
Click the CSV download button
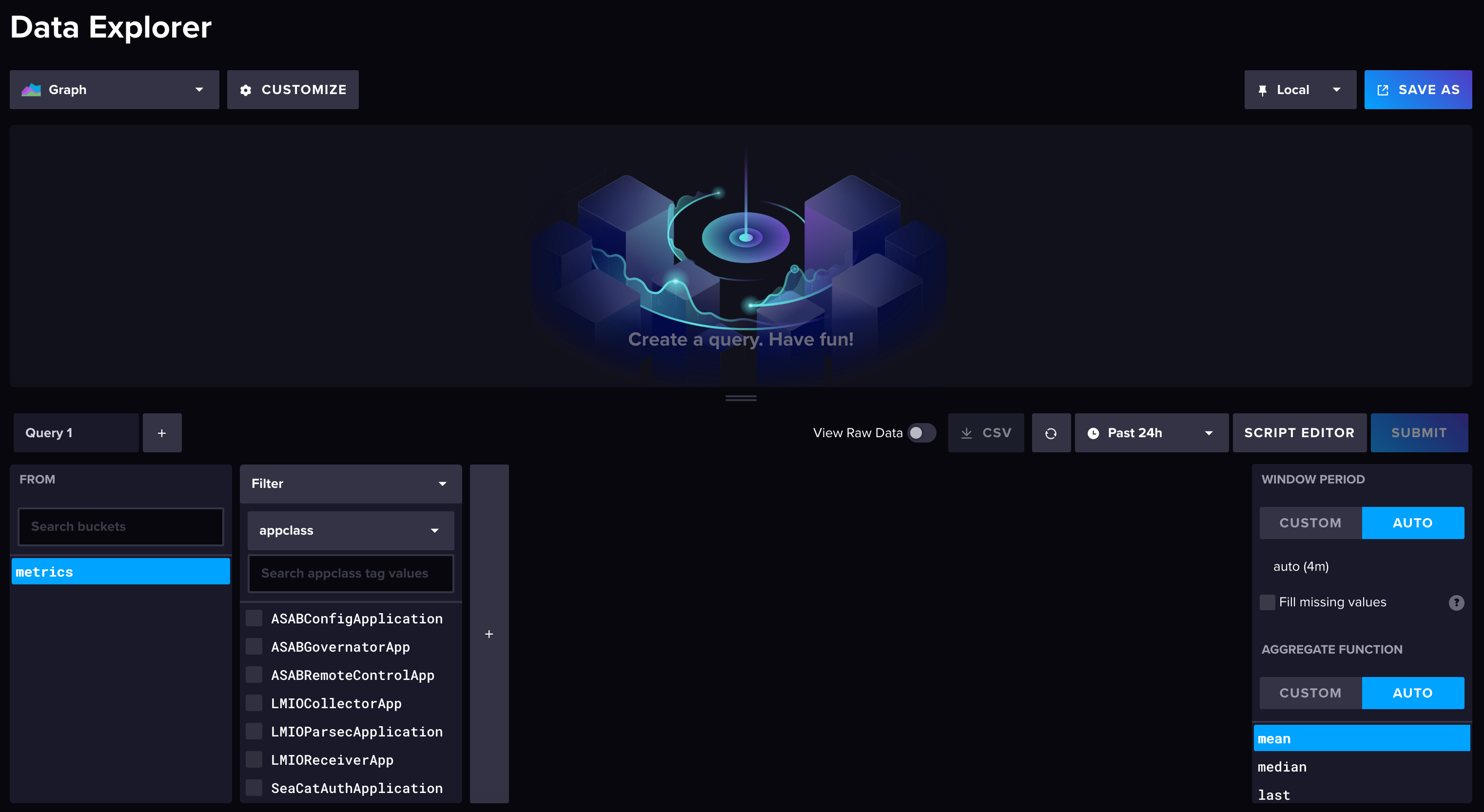[x=986, y=433]
